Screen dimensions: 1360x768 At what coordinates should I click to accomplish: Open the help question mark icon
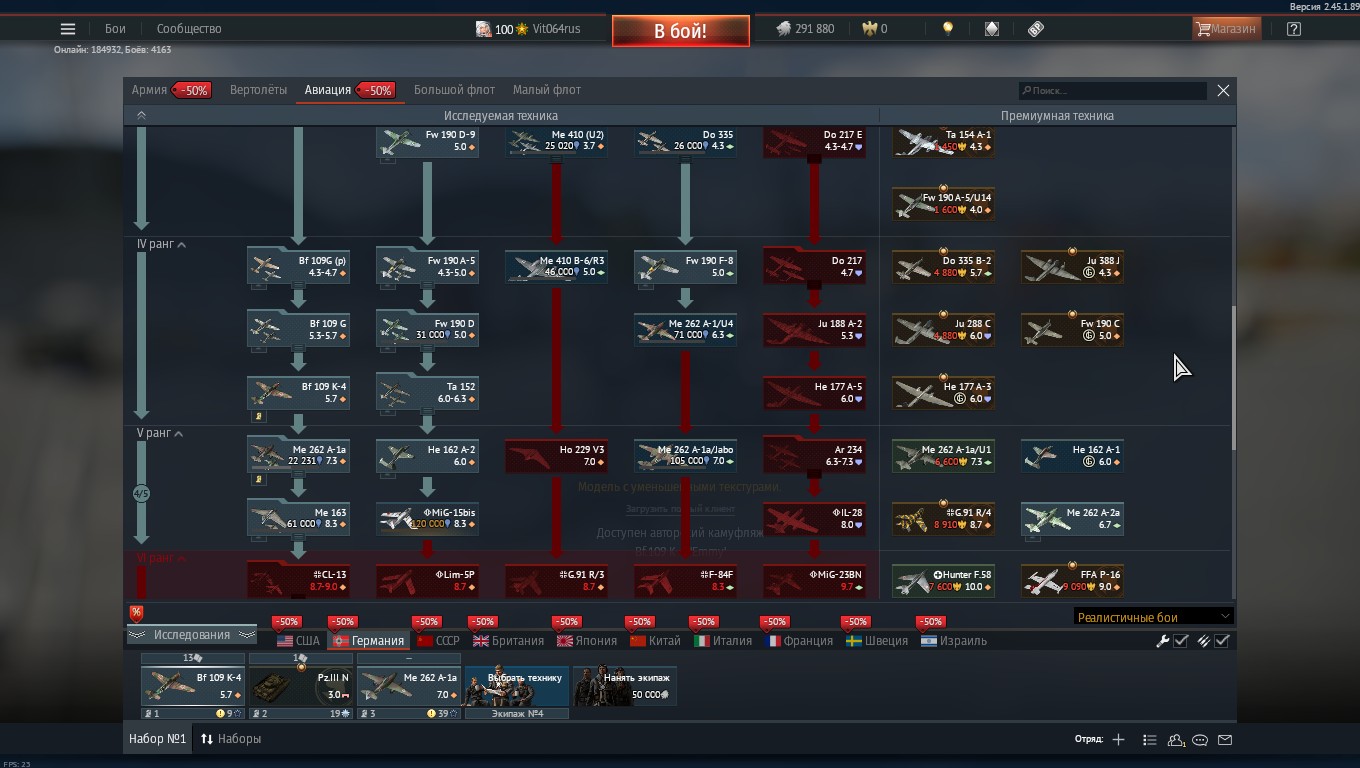pos(1294,29)
